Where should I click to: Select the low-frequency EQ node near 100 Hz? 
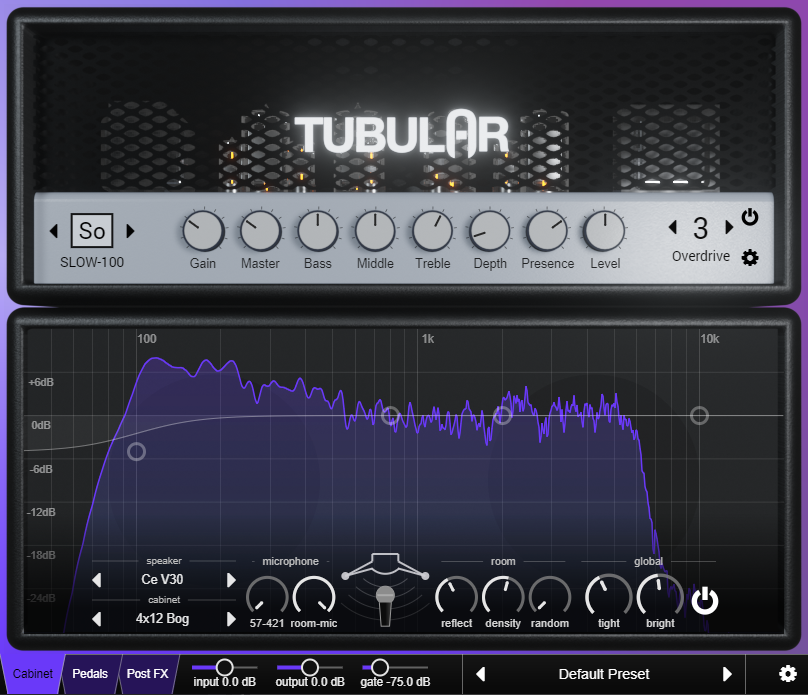[x=137, y=452]
